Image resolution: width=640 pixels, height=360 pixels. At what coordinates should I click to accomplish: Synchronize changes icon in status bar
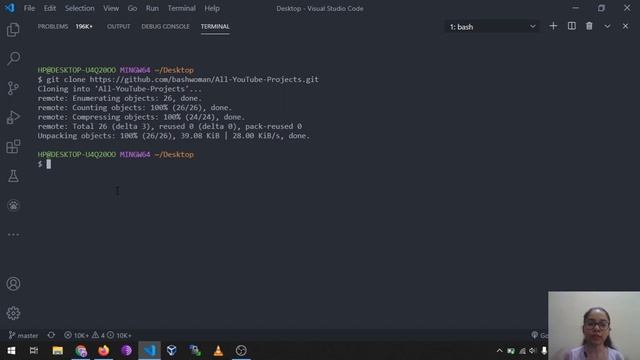(51, 335)
